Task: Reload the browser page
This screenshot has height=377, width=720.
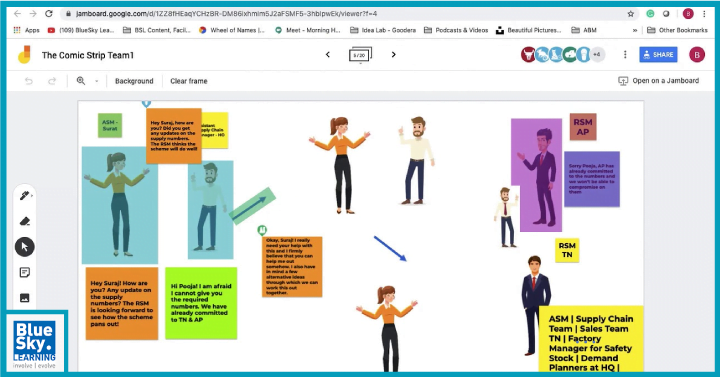Action: tap(49, 14)
